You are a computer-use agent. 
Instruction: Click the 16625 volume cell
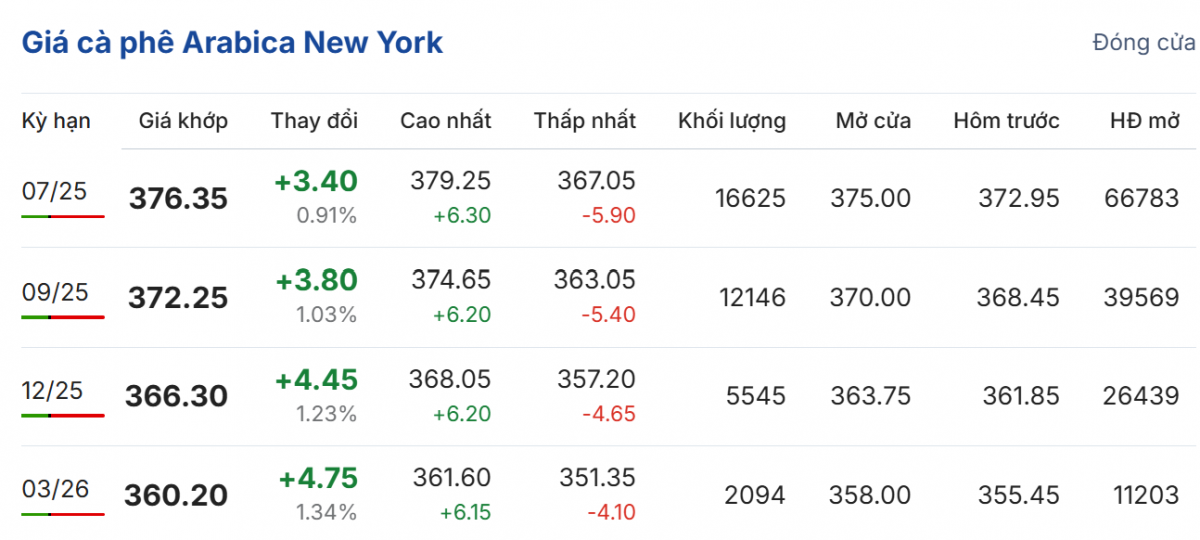coord(750,199)
